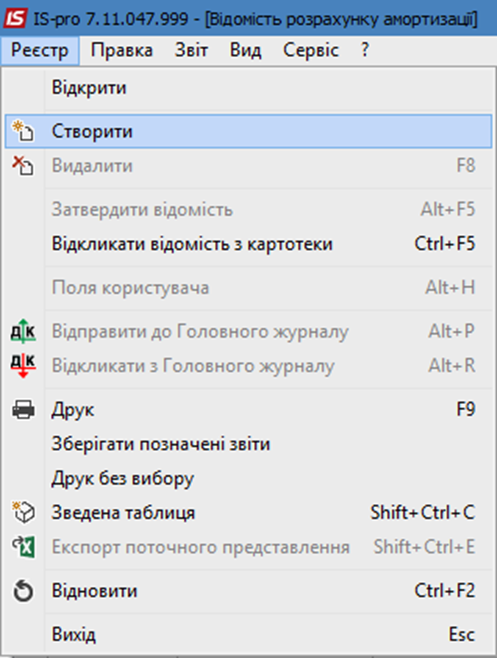Screen dimensions: 497x658
Task: Open the Звіт menu
Action: pos(191,50)
